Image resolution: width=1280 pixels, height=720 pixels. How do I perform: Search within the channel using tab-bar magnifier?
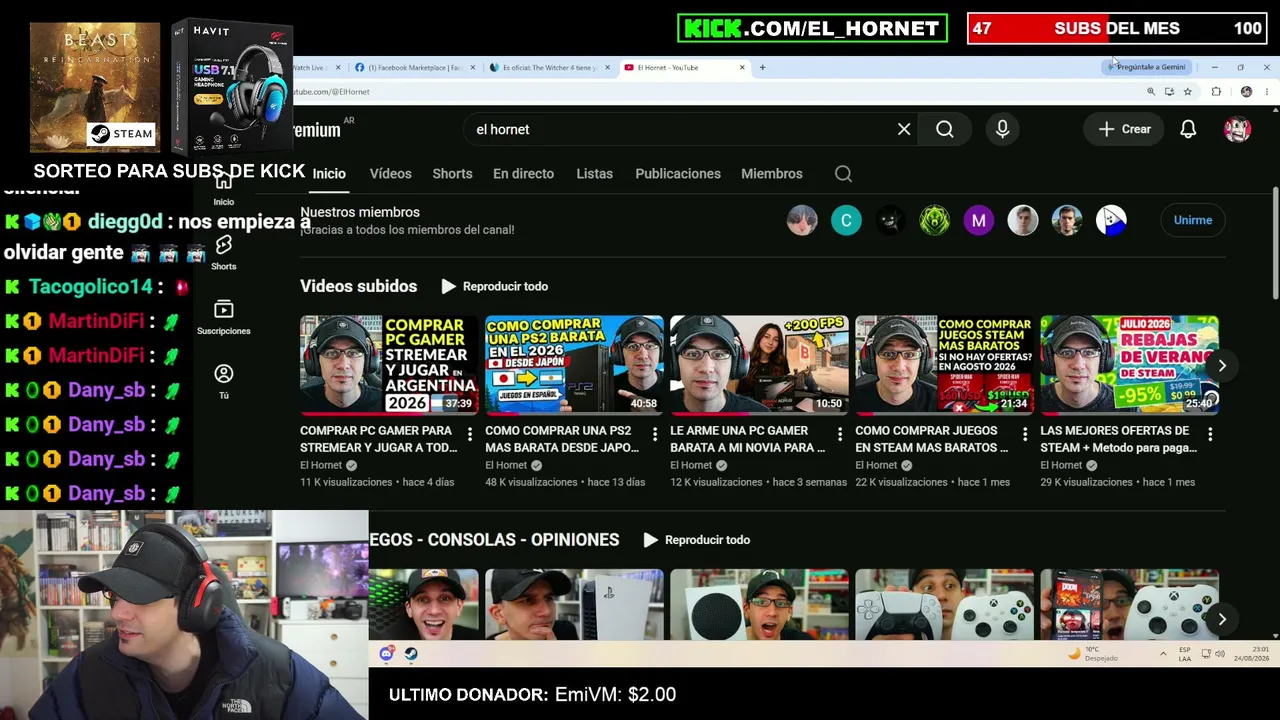pyautogui.click(x=843, y=174)
